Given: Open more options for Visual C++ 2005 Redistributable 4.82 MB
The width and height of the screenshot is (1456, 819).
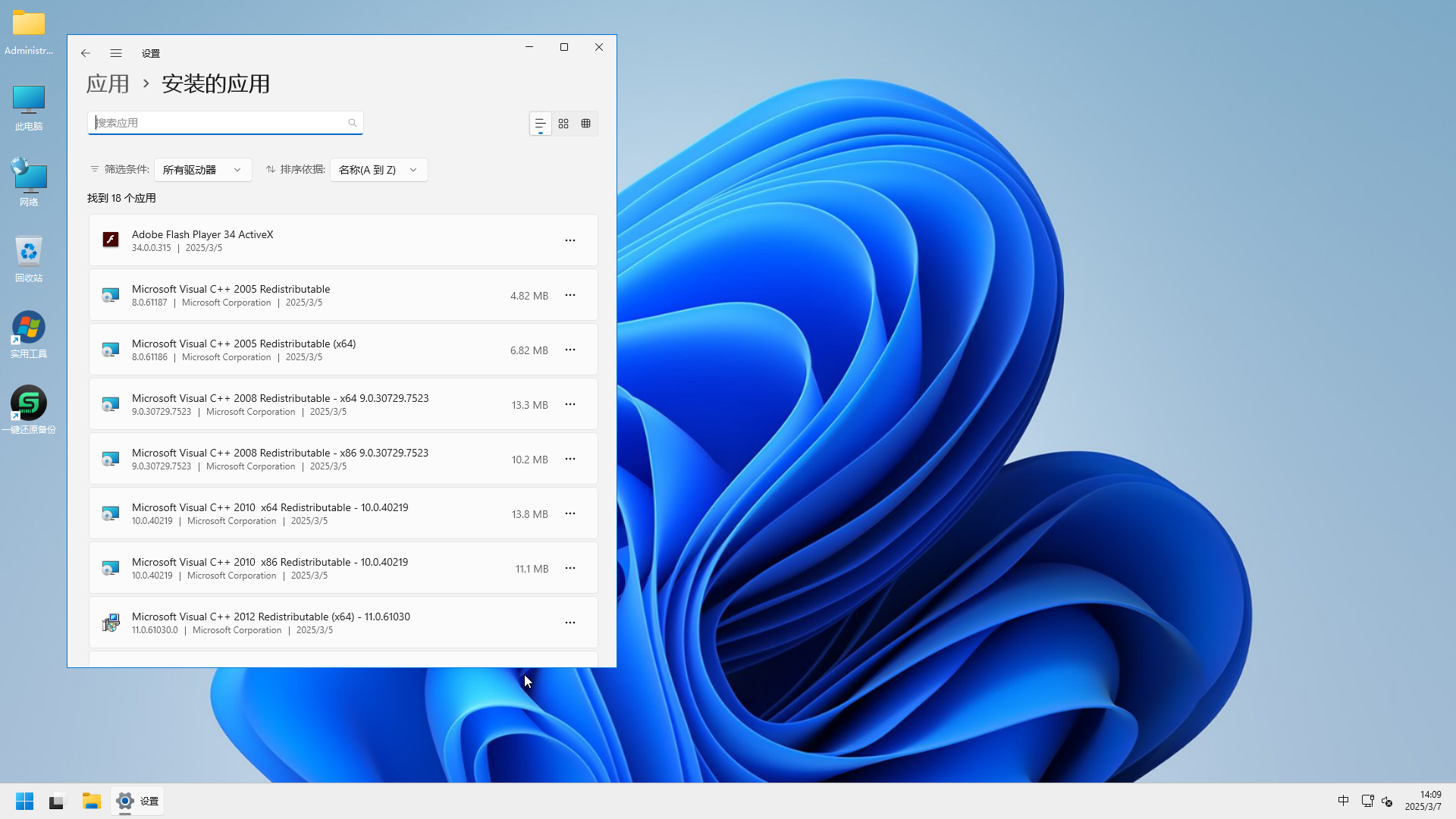Looking at the screenshot, I should tap(570, 295).
